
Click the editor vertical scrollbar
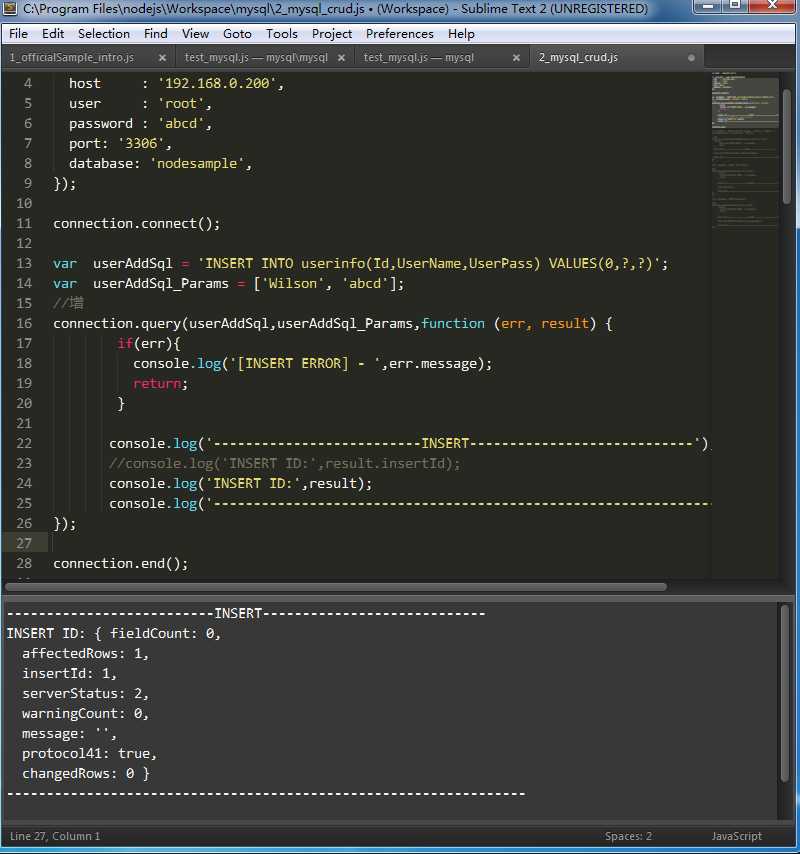click(786, 147)
